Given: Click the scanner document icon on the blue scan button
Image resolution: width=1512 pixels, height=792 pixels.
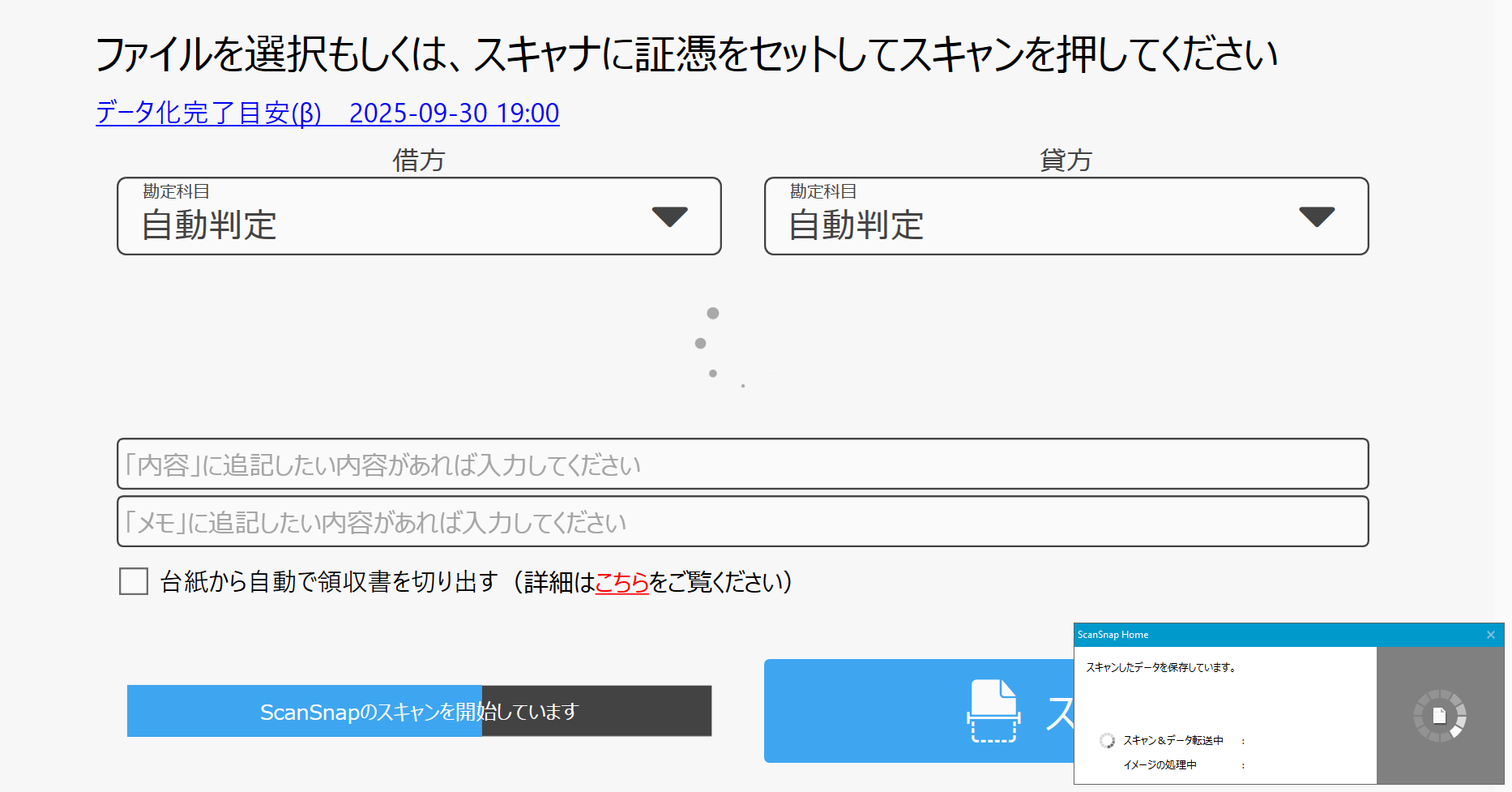Looking at the screenshot, I should [993, 711].
